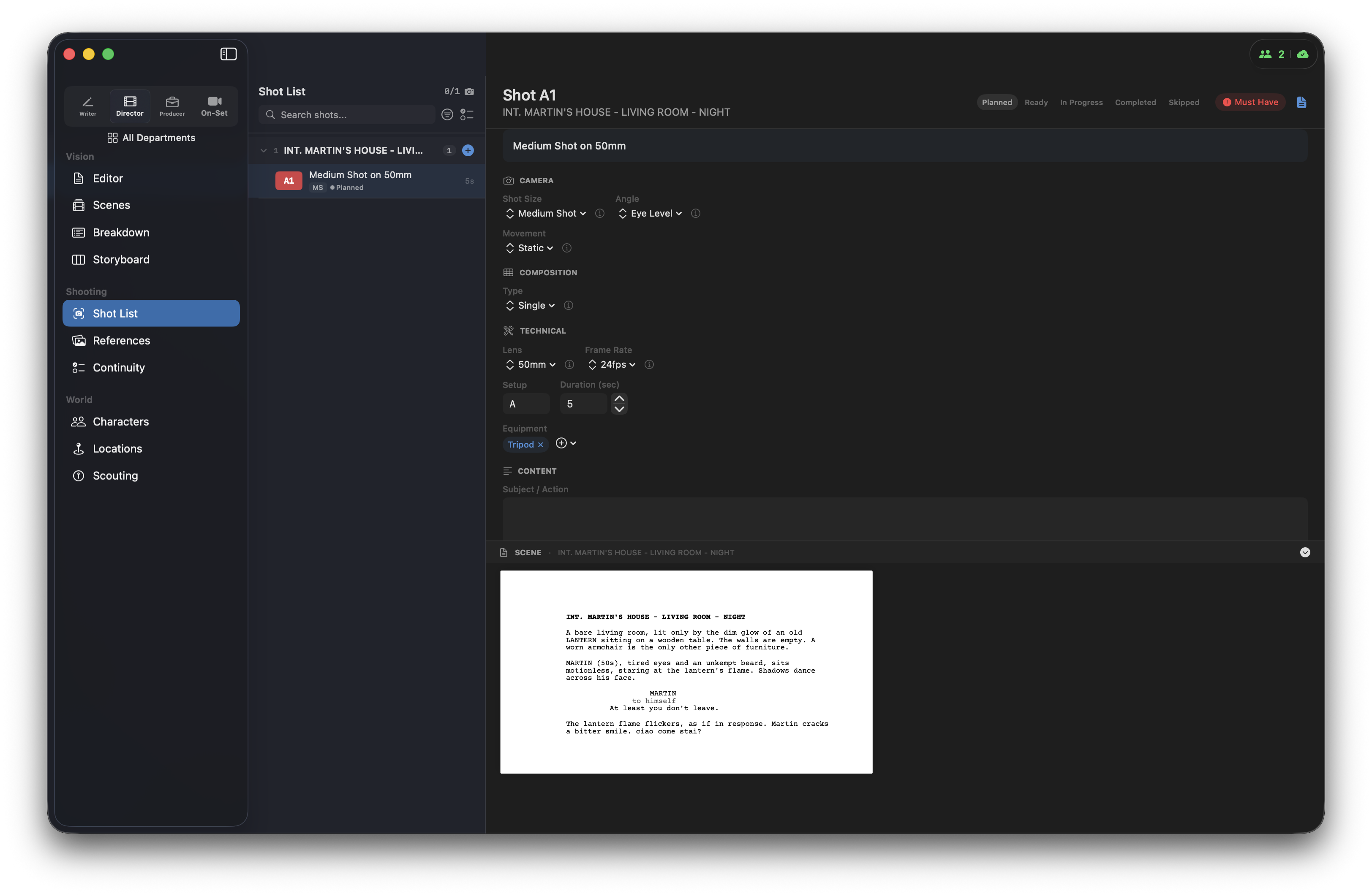Image resolution: width=1372 pixels, height=896 pixels.
Task: Switch to the Producer department tab
Action: coord(172,106)
